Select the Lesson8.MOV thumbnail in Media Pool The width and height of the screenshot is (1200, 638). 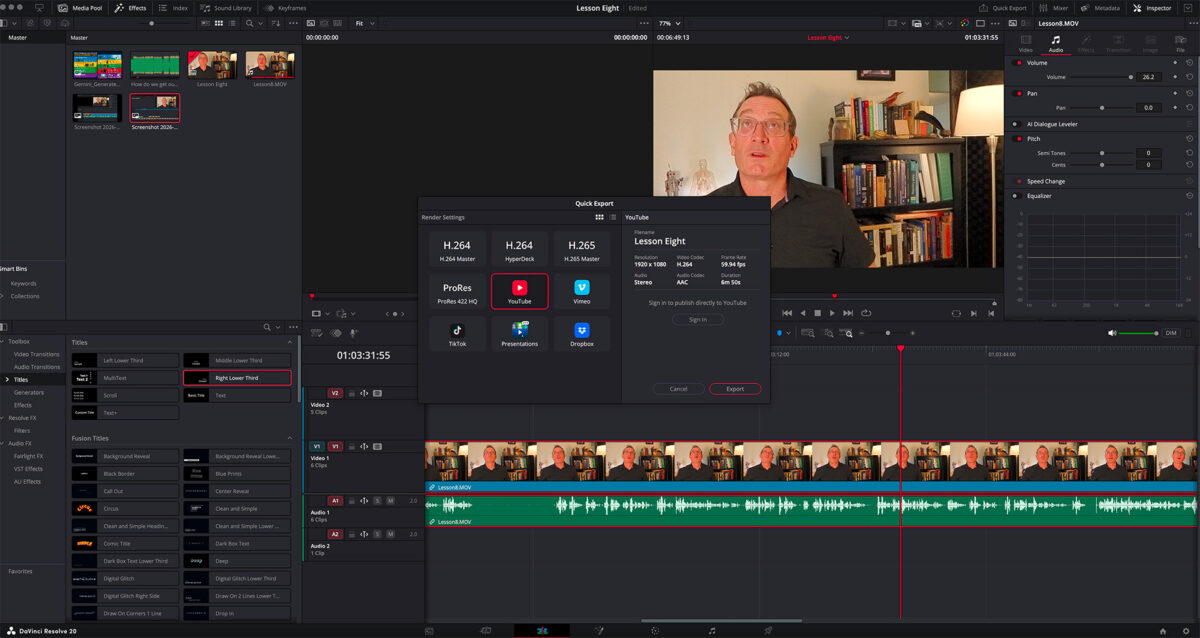(270, 66)
